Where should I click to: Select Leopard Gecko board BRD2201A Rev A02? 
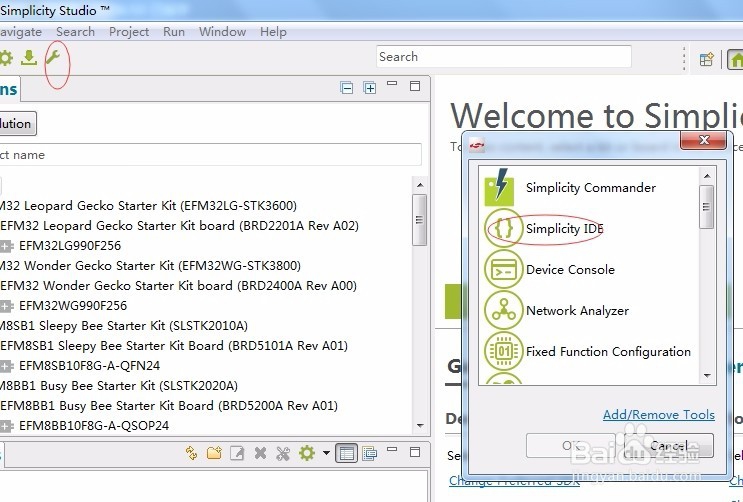[180, 226]
